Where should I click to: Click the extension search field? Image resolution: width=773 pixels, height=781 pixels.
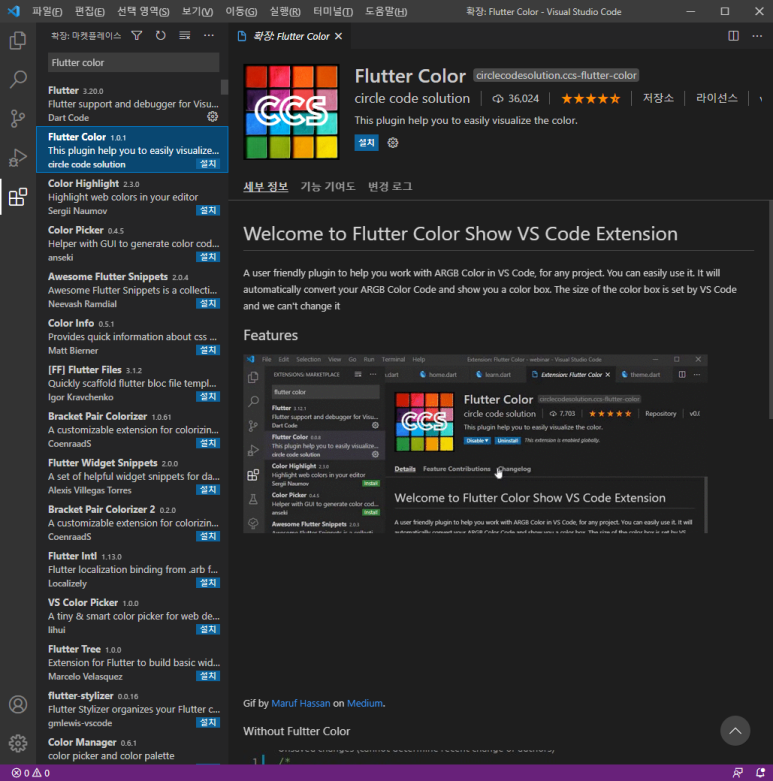[133, 63]
